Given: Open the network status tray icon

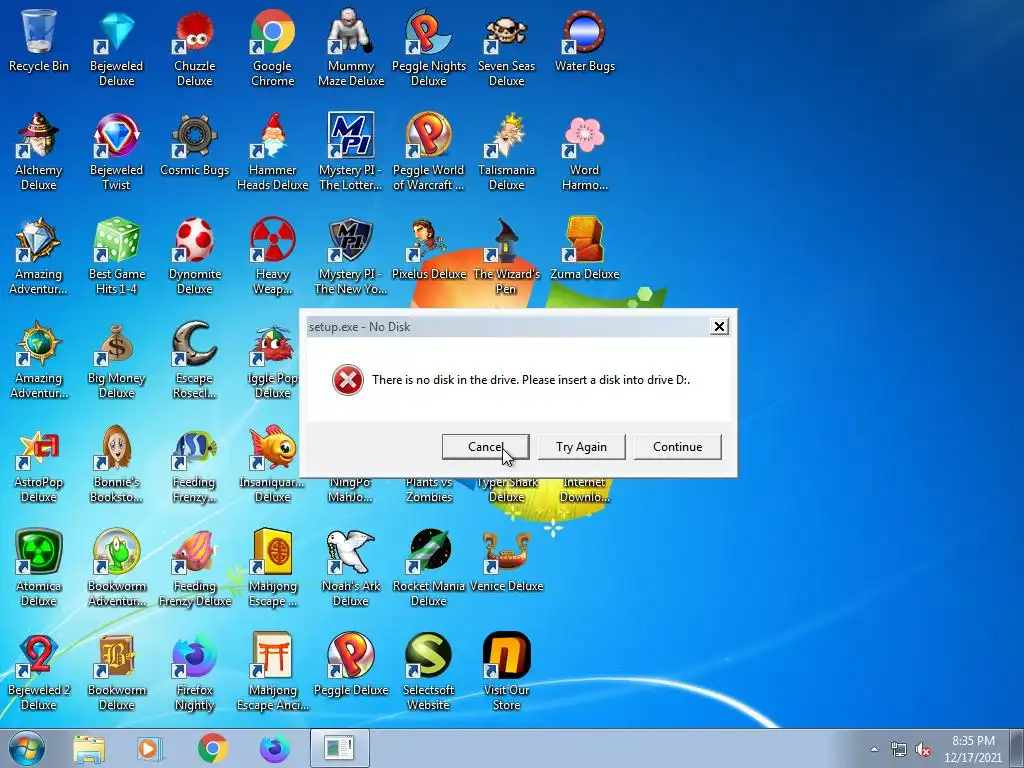Looking at the screenshot, I should point(899,749).
